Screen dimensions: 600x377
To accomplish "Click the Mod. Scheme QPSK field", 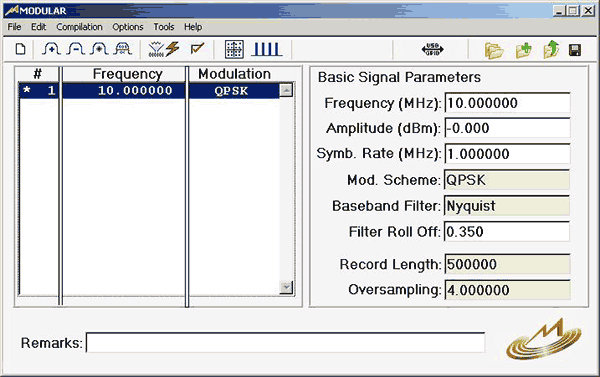I will 507,180.
